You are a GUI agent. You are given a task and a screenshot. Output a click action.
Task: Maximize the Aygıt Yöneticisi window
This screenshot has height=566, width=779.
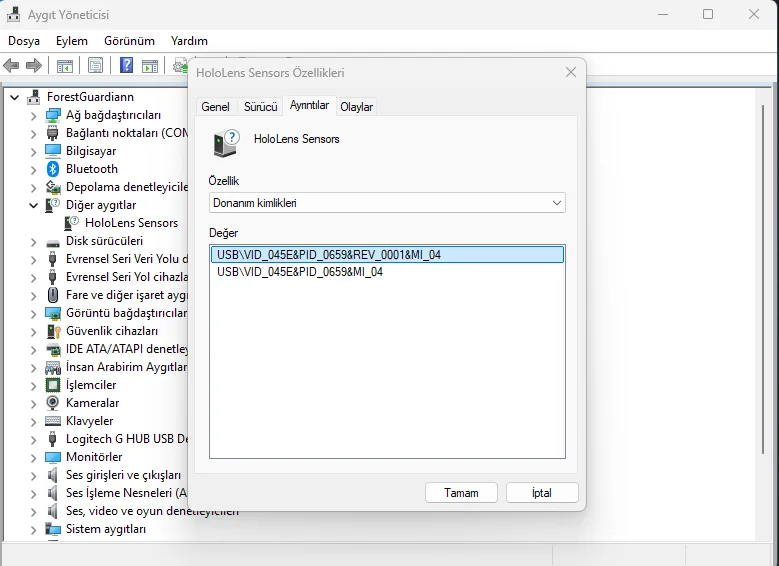(708, 14)
